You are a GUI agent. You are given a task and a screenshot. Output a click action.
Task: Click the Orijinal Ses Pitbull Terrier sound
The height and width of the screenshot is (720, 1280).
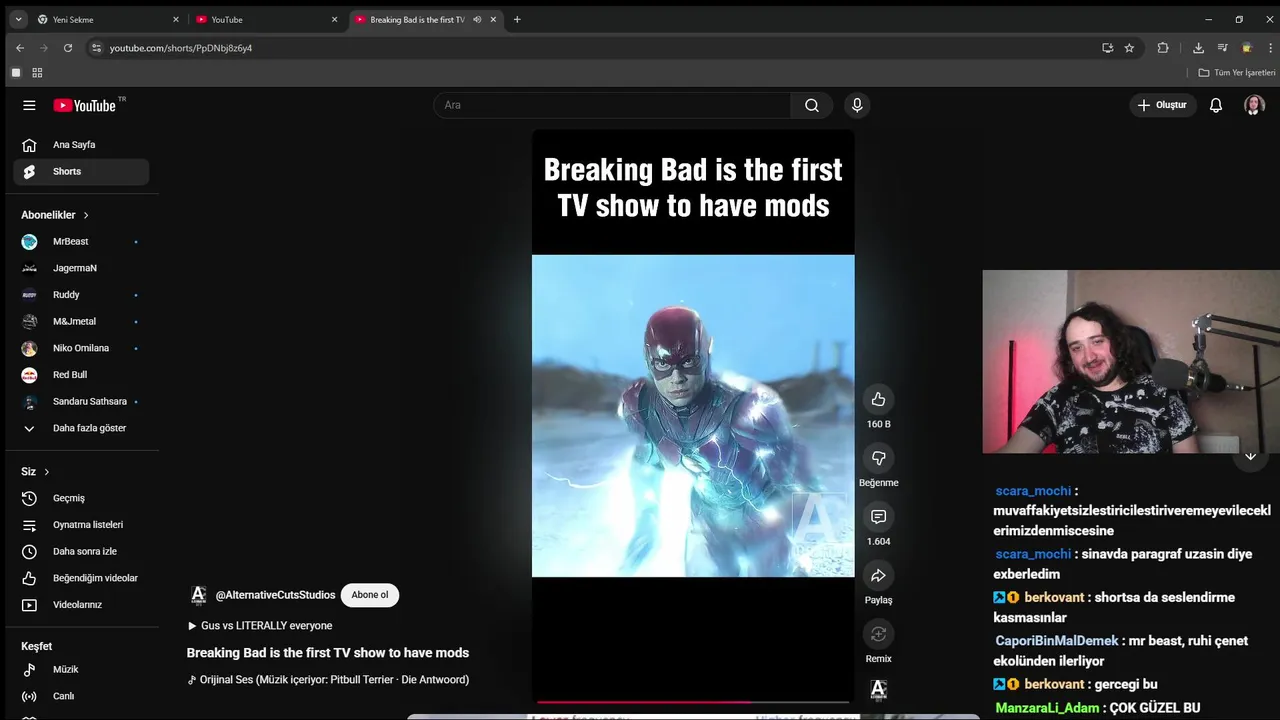pos(328,680)
